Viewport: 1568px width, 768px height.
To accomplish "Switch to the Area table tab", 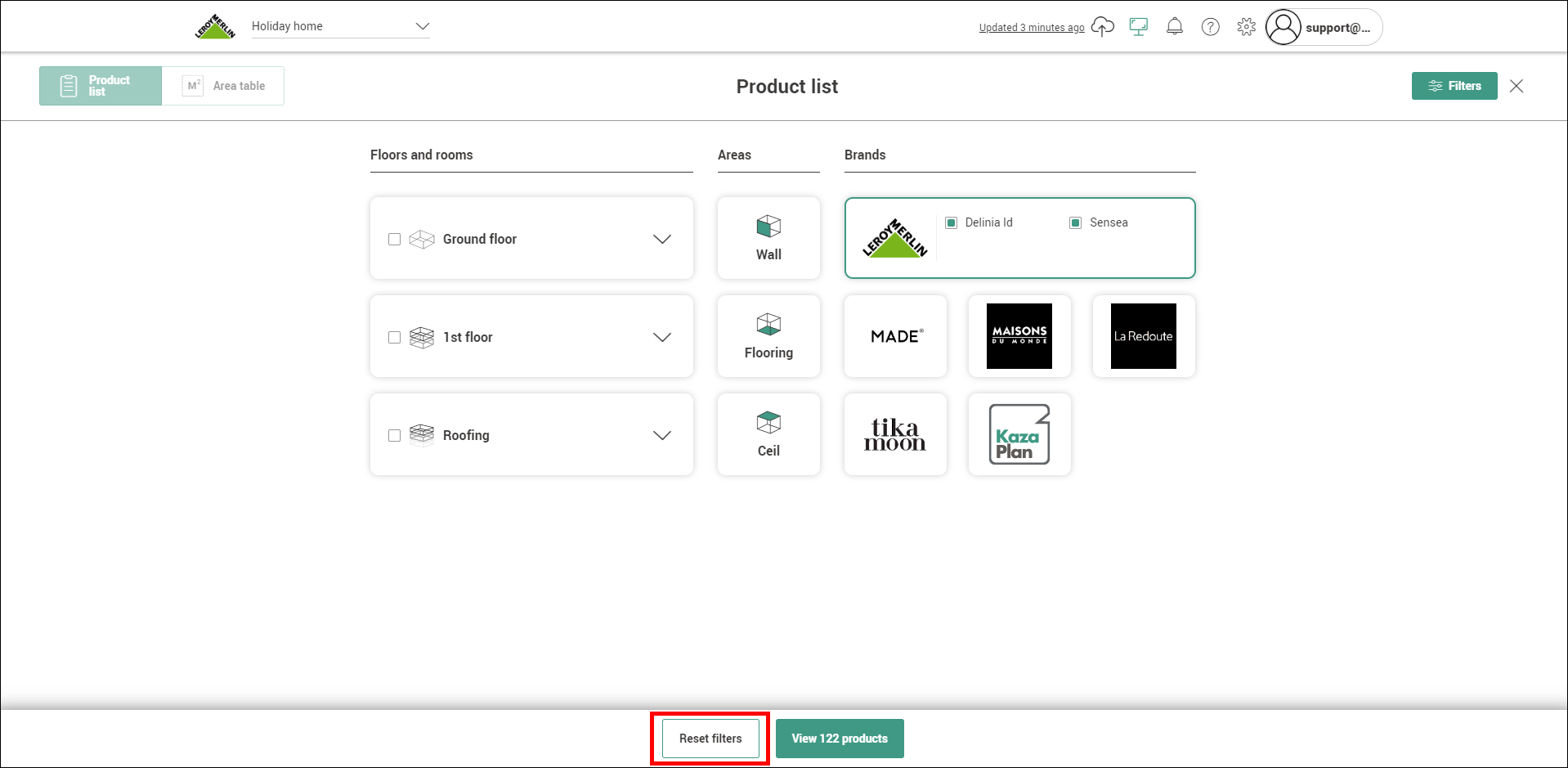I will coord(223,86).
